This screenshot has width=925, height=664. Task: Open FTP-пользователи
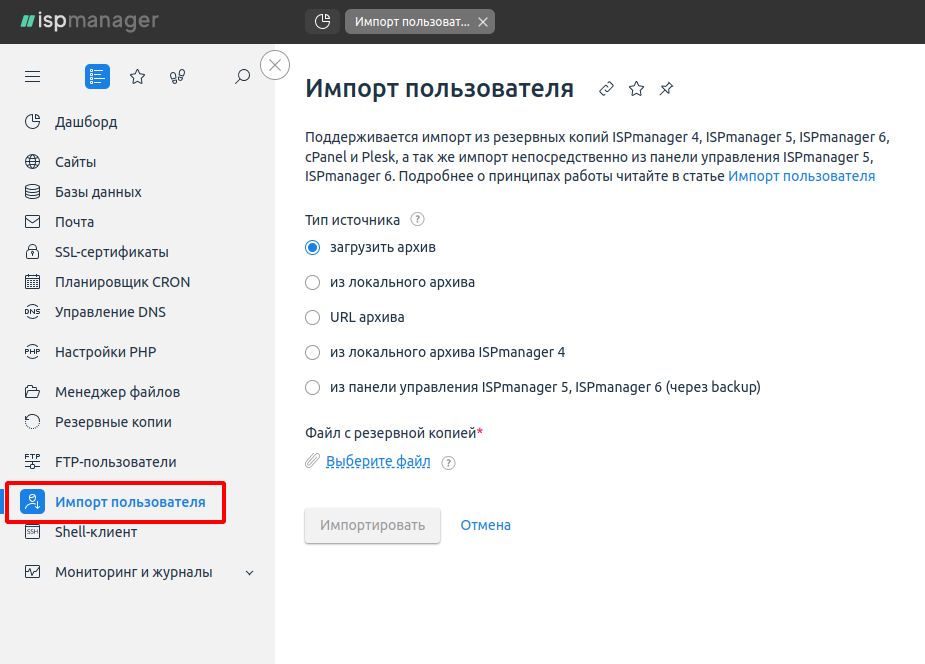tap(116, 463)
